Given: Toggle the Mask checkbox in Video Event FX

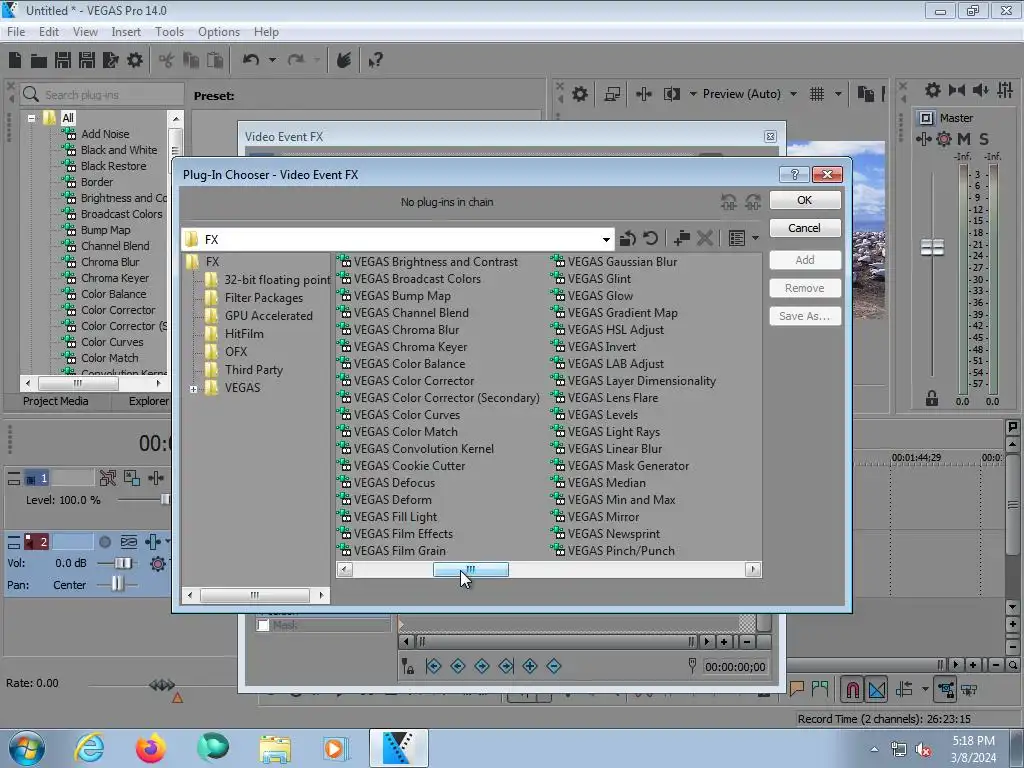Looking at the screenshot, I should 263,626.
